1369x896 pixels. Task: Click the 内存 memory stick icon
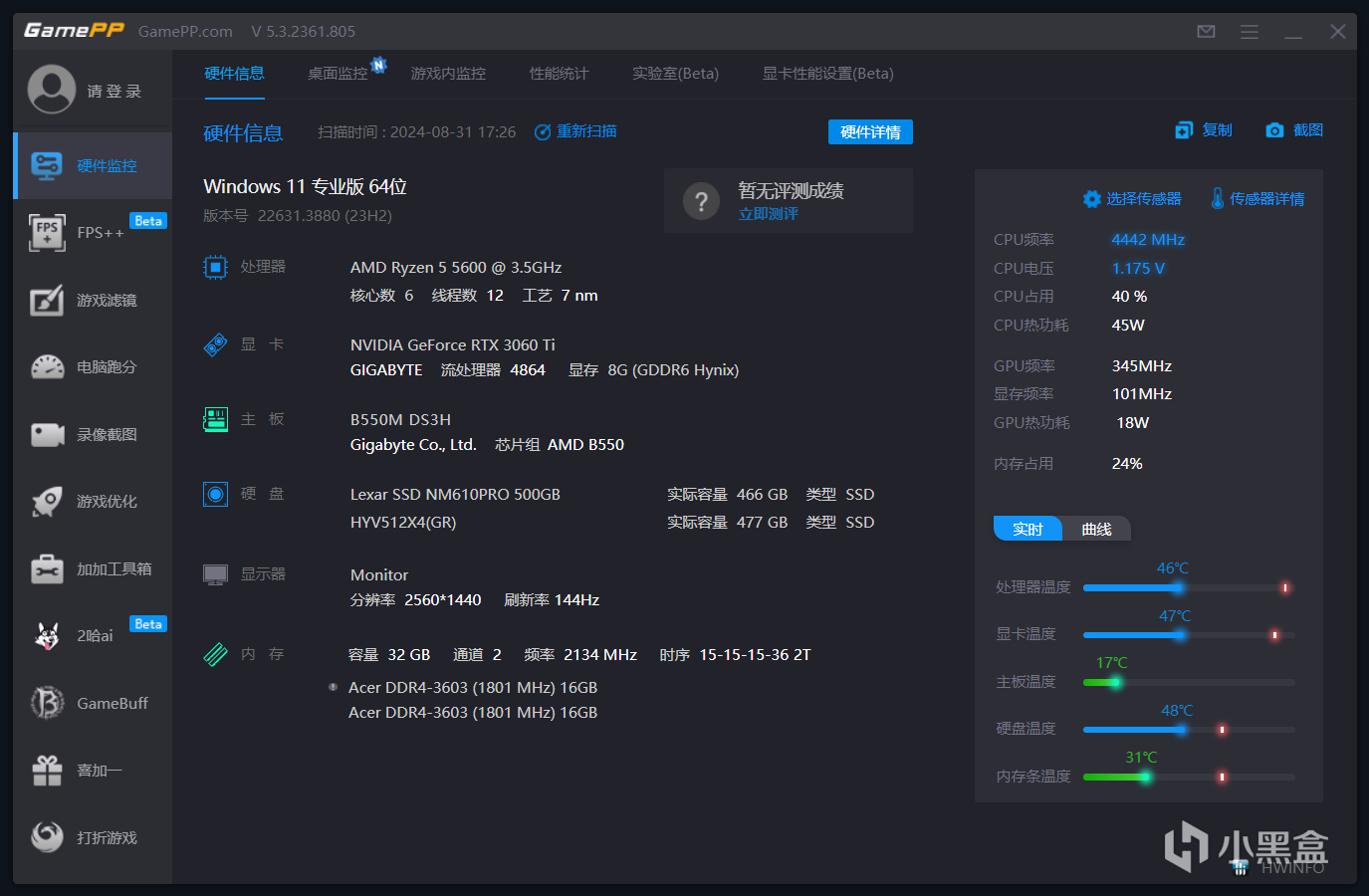point(215,654)
